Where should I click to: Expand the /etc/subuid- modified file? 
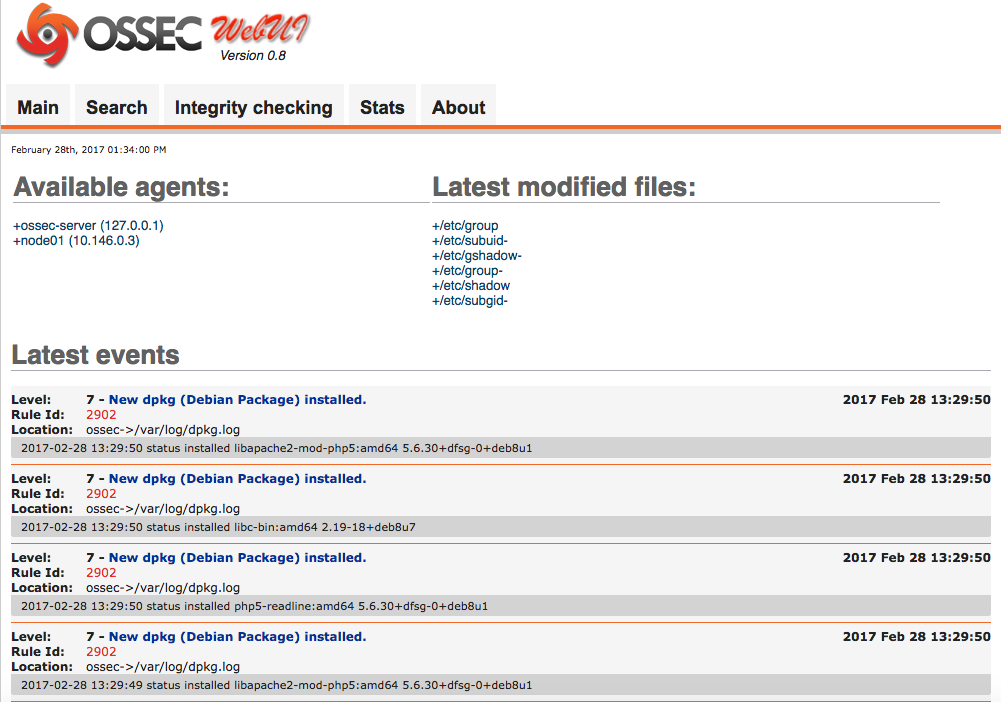pyautogui.click(x=470, y=241)
